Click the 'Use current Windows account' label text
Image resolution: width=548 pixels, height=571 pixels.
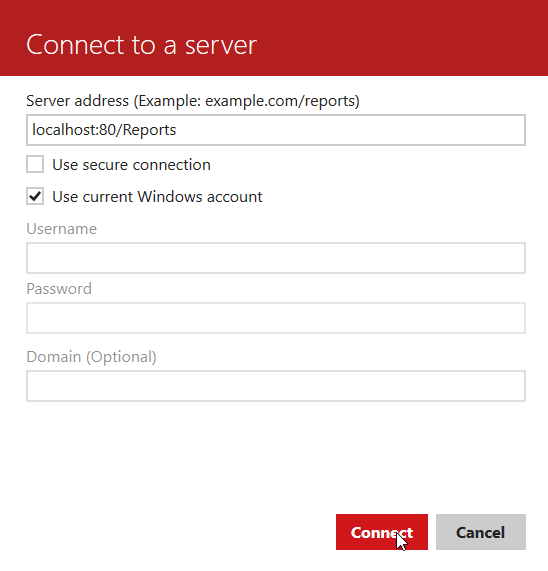click(157, 197)
